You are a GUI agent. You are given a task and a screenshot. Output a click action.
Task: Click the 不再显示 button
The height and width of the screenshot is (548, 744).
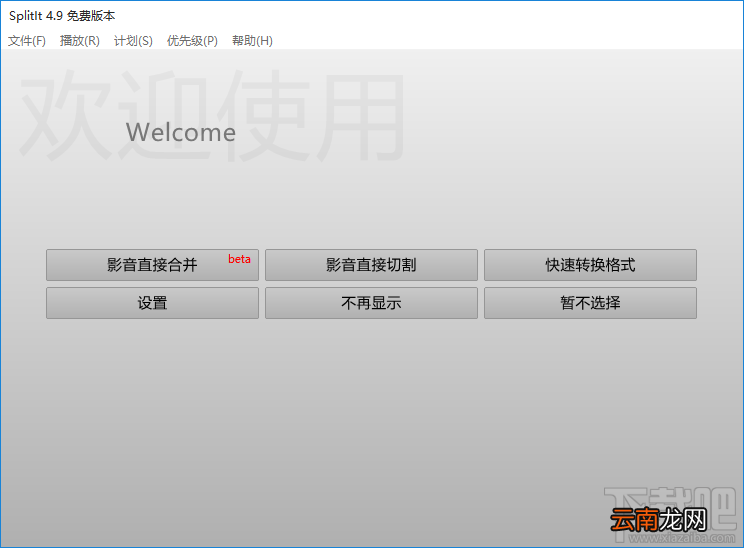click(x=371, y=303)
